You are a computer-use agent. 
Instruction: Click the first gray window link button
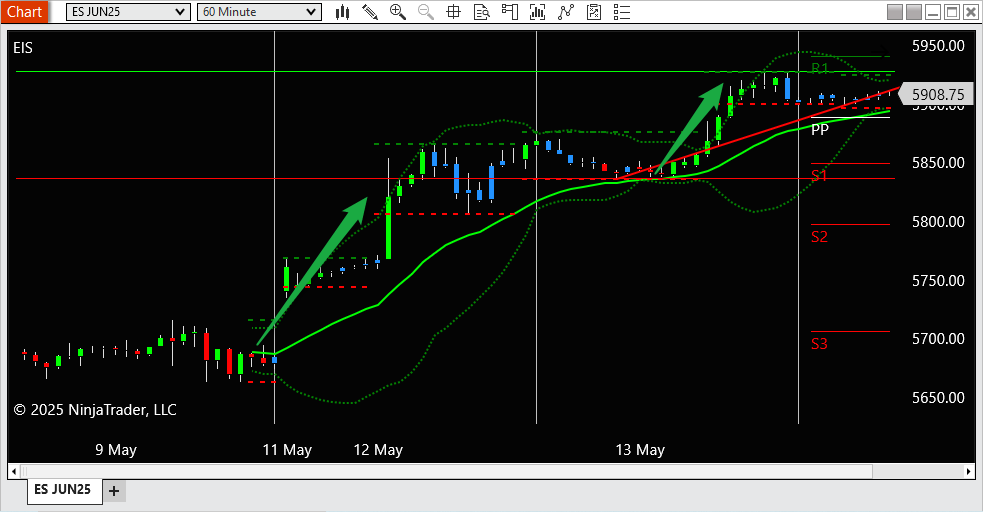tap(895, 12)
